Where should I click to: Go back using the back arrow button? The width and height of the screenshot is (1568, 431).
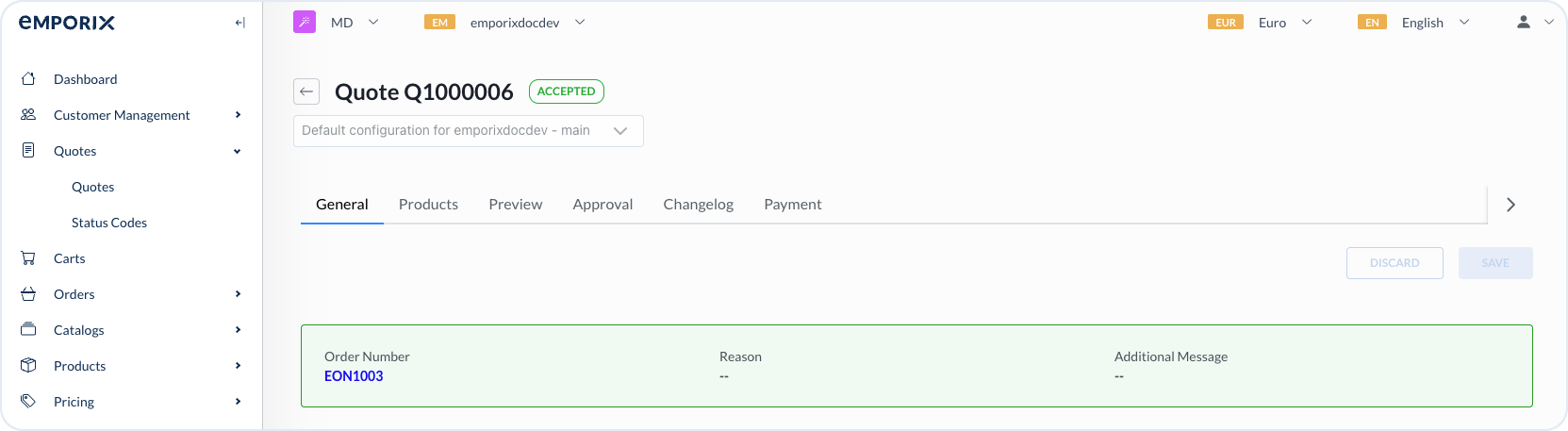click(x=306, y=91)
